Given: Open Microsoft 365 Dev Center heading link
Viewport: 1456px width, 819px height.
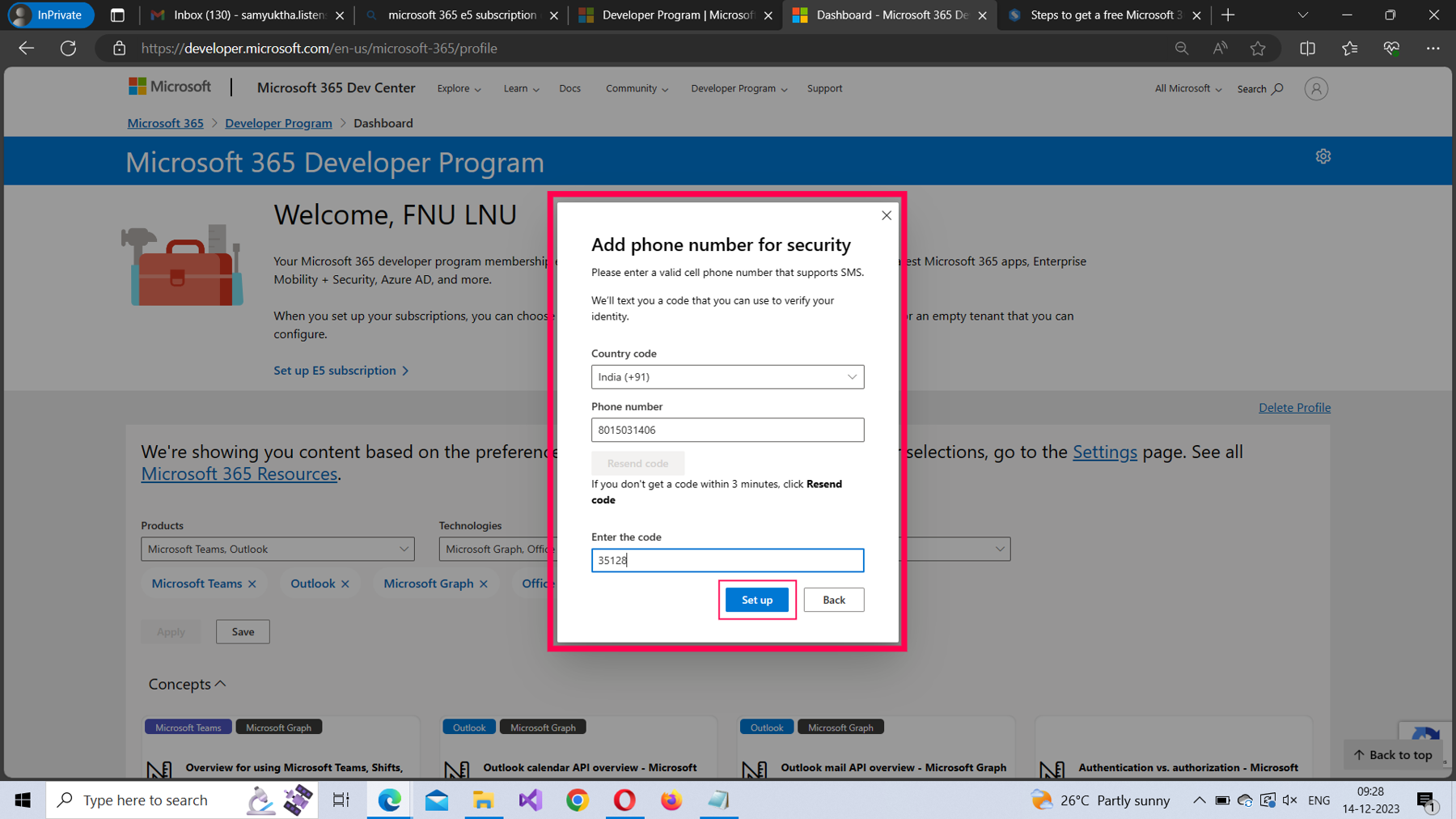Looking at the screenshot, I should 336,87.
